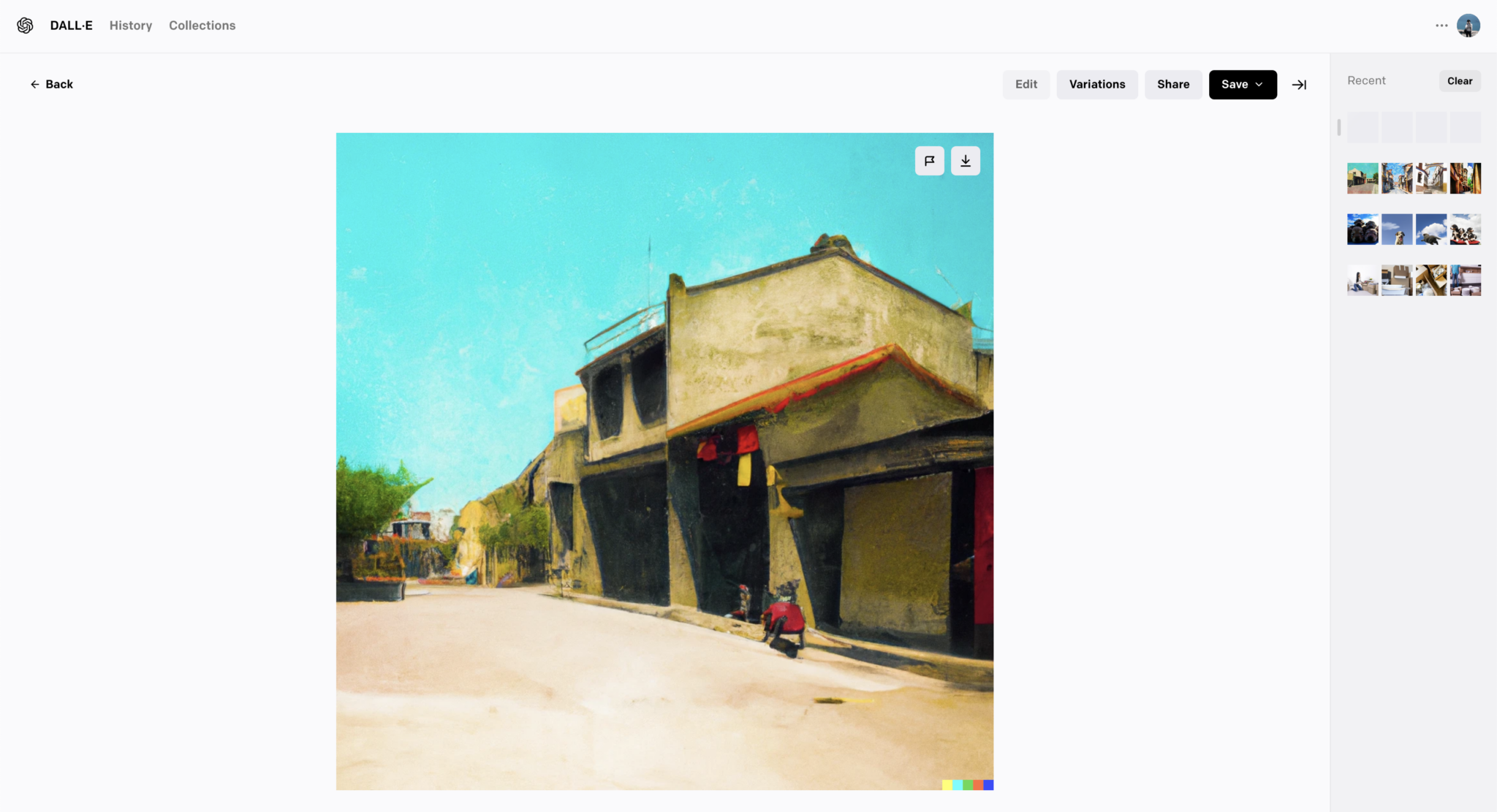Image resolution: width=1497 pixels, height=812 pixels.
Task: Open the three-dot more options menu
Action: [x=1441, y=26]
